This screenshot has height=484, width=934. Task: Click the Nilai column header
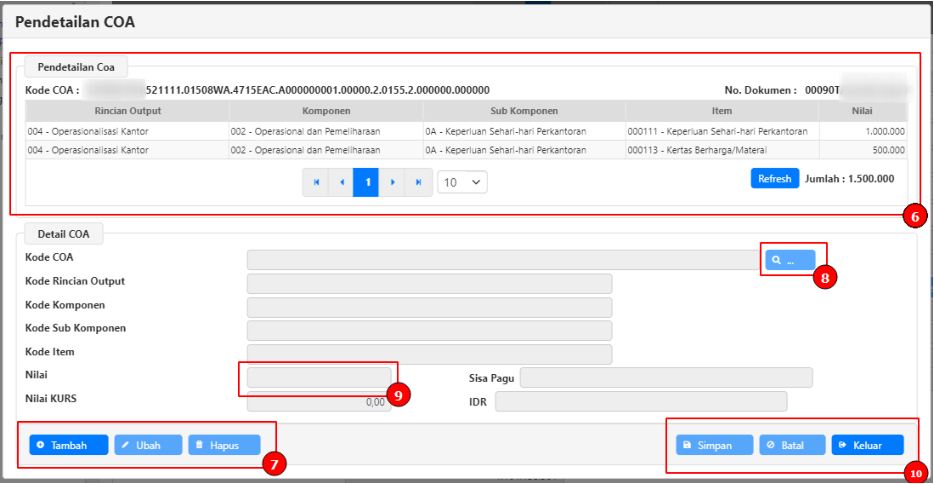tap(862, 111)
